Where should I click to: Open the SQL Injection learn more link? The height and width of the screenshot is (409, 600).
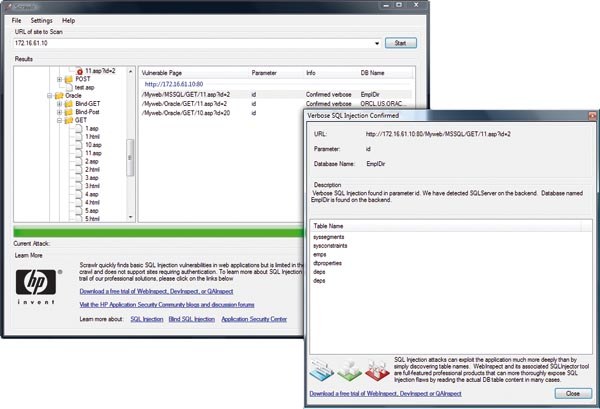point(147,319)
